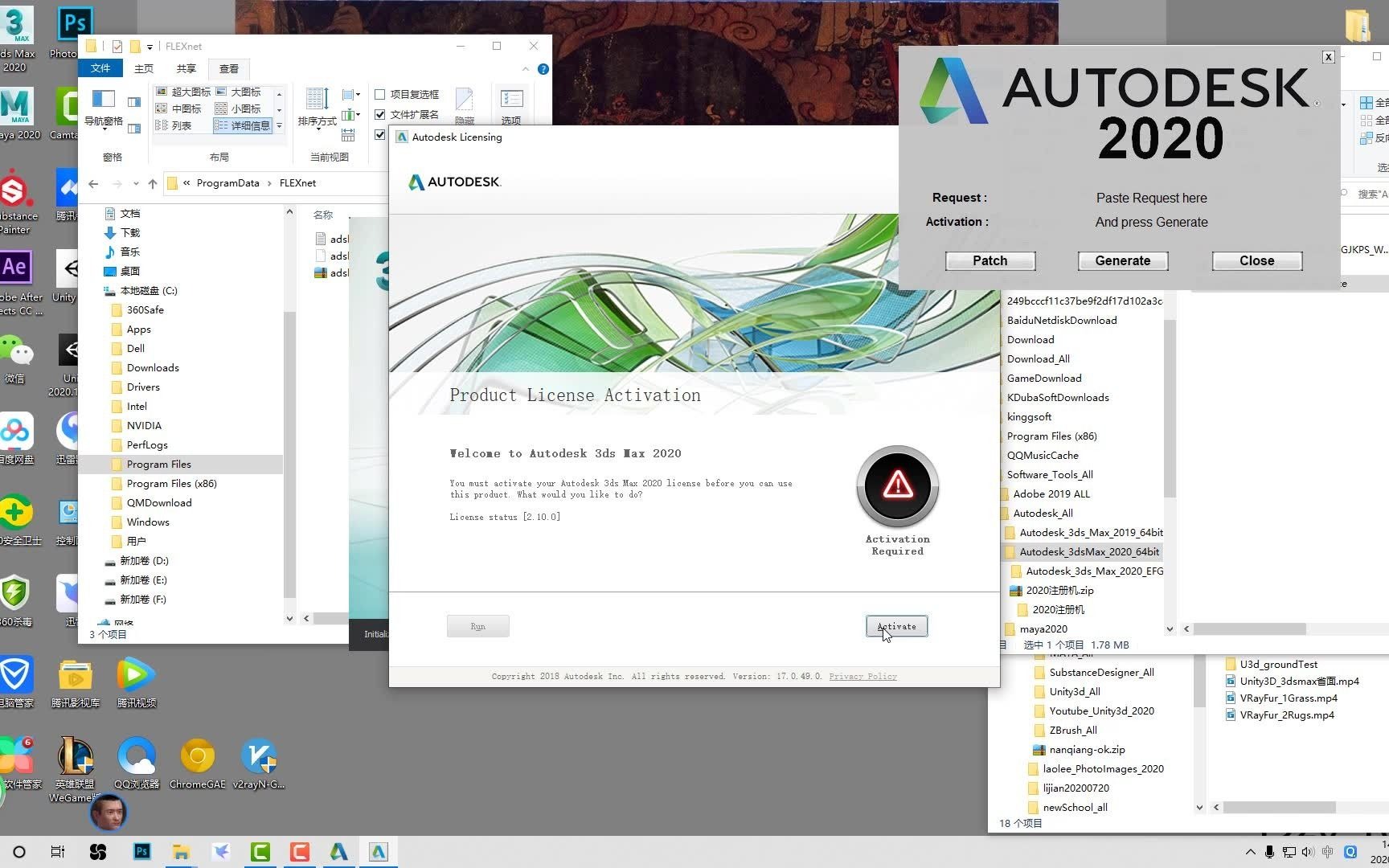Toggle the preview pane icon
Viewport: 1389px width, 868px height.
point(134,102)
